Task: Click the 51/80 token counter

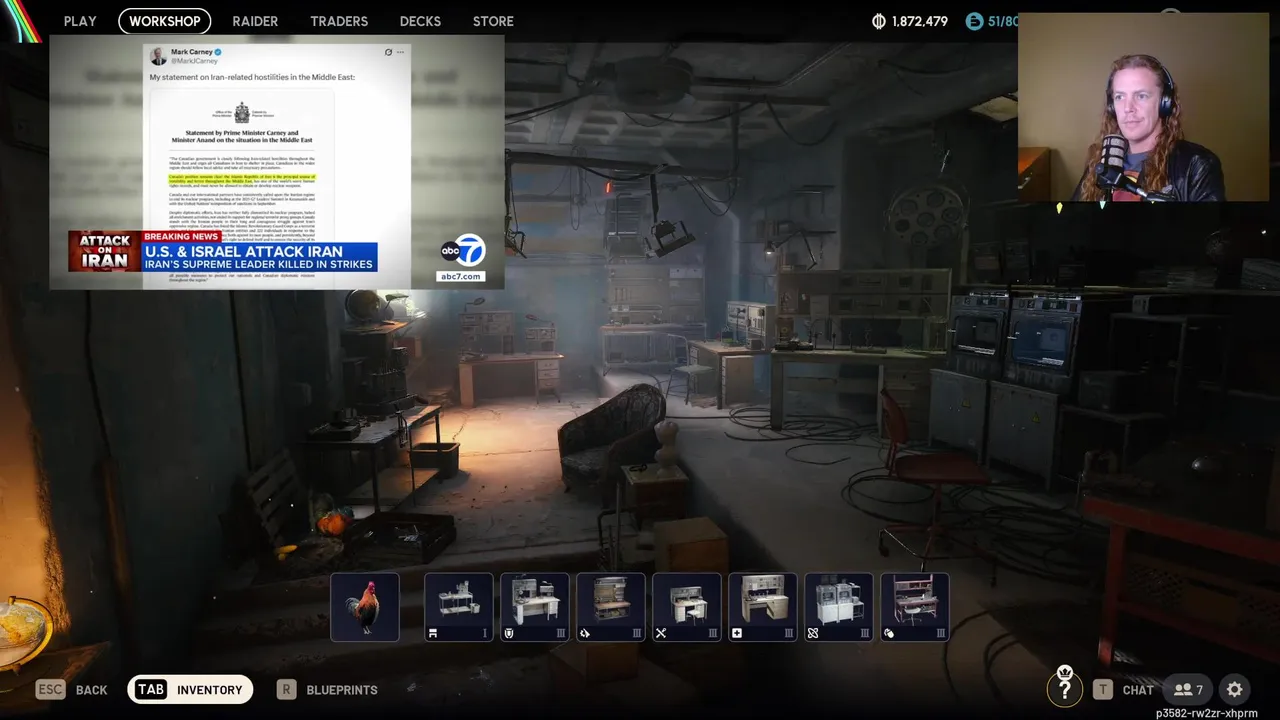Action: point(1003,21)
